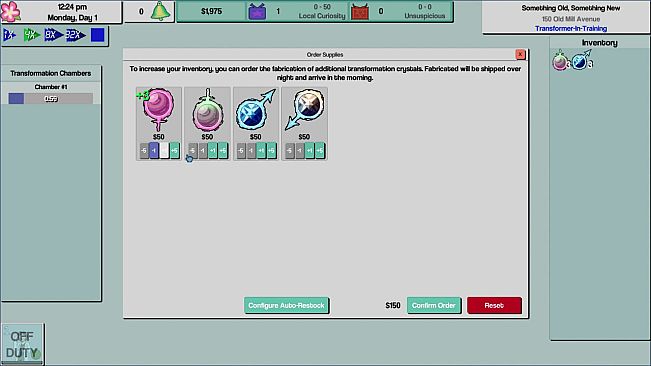Decrease dark male crystal order by 5
This screenshot has height=366, width=651.
tap(290, 151)
